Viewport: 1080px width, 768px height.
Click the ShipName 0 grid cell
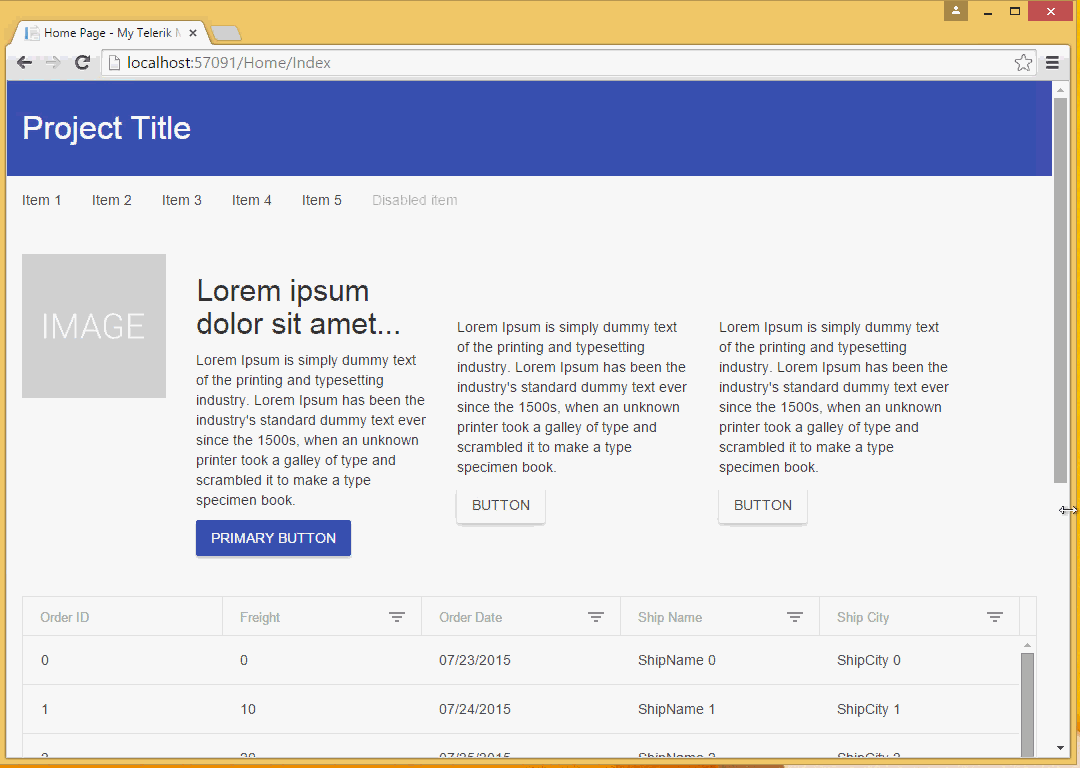pos(677,660)
